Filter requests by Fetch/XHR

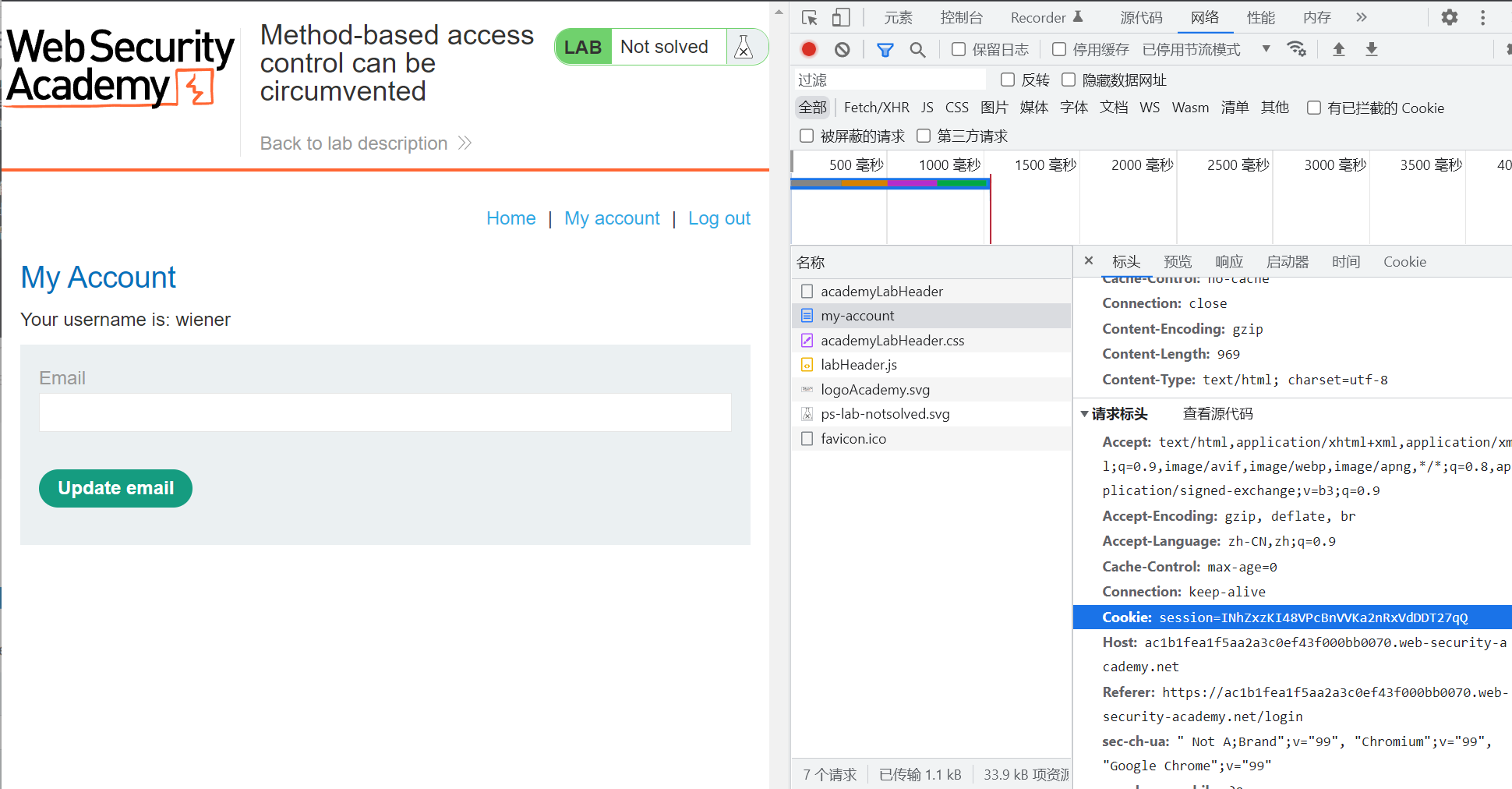click(876, 108)
